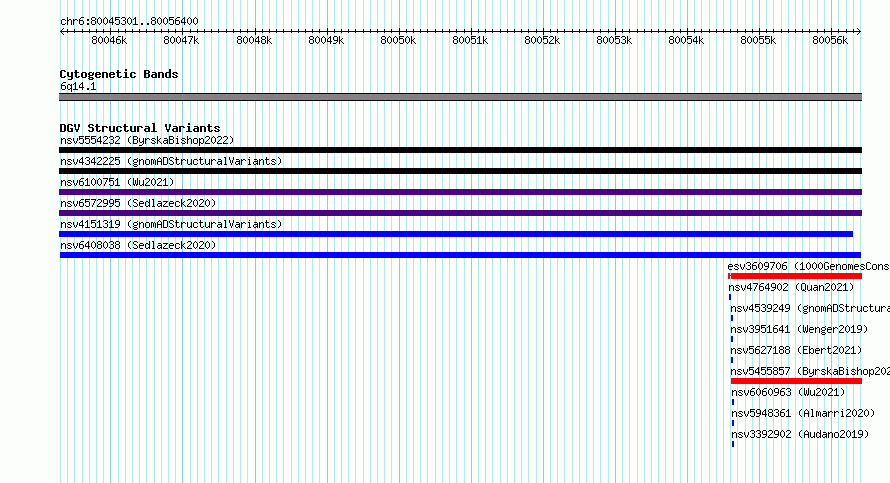Click the purple bar for nsv6100751

[460, 192]
